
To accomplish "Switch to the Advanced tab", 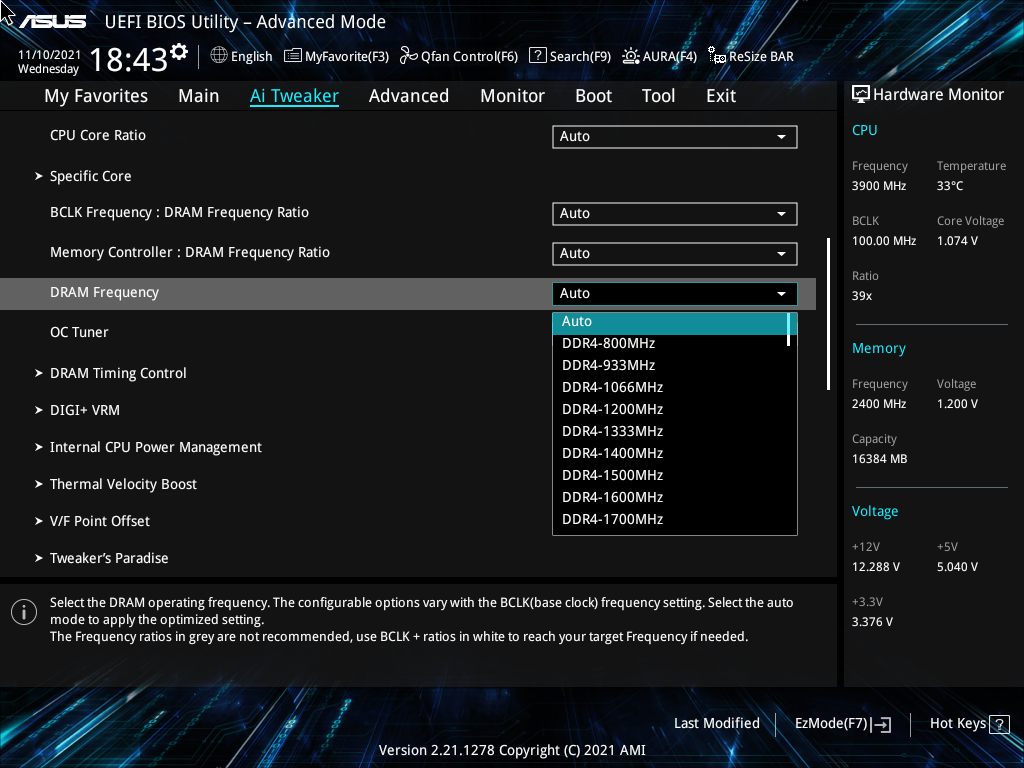I will 408,96.
